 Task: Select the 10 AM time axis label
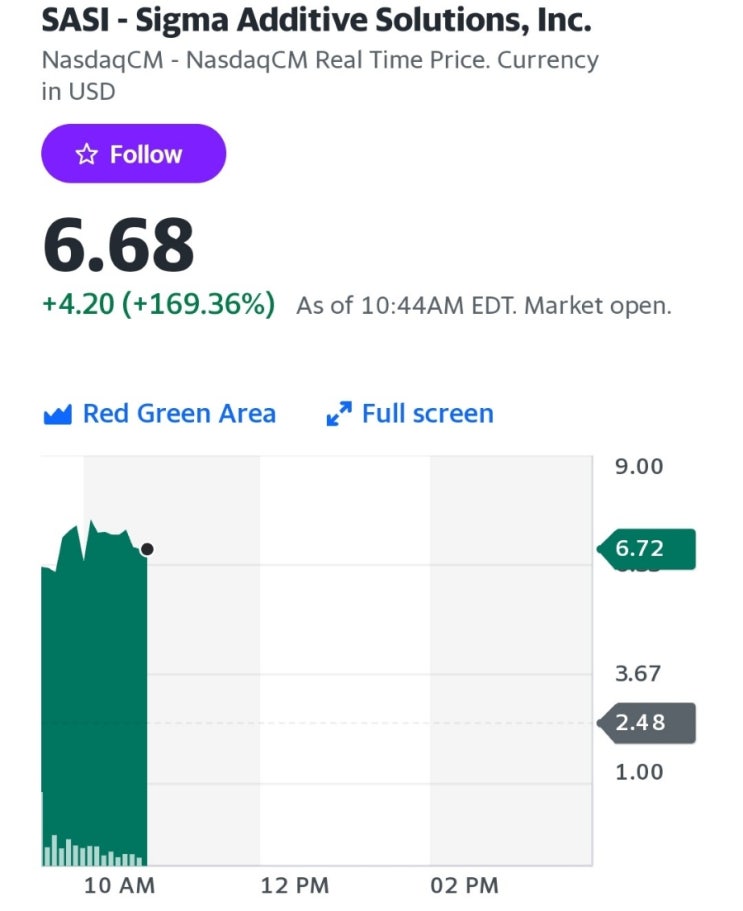coord(120,885)
